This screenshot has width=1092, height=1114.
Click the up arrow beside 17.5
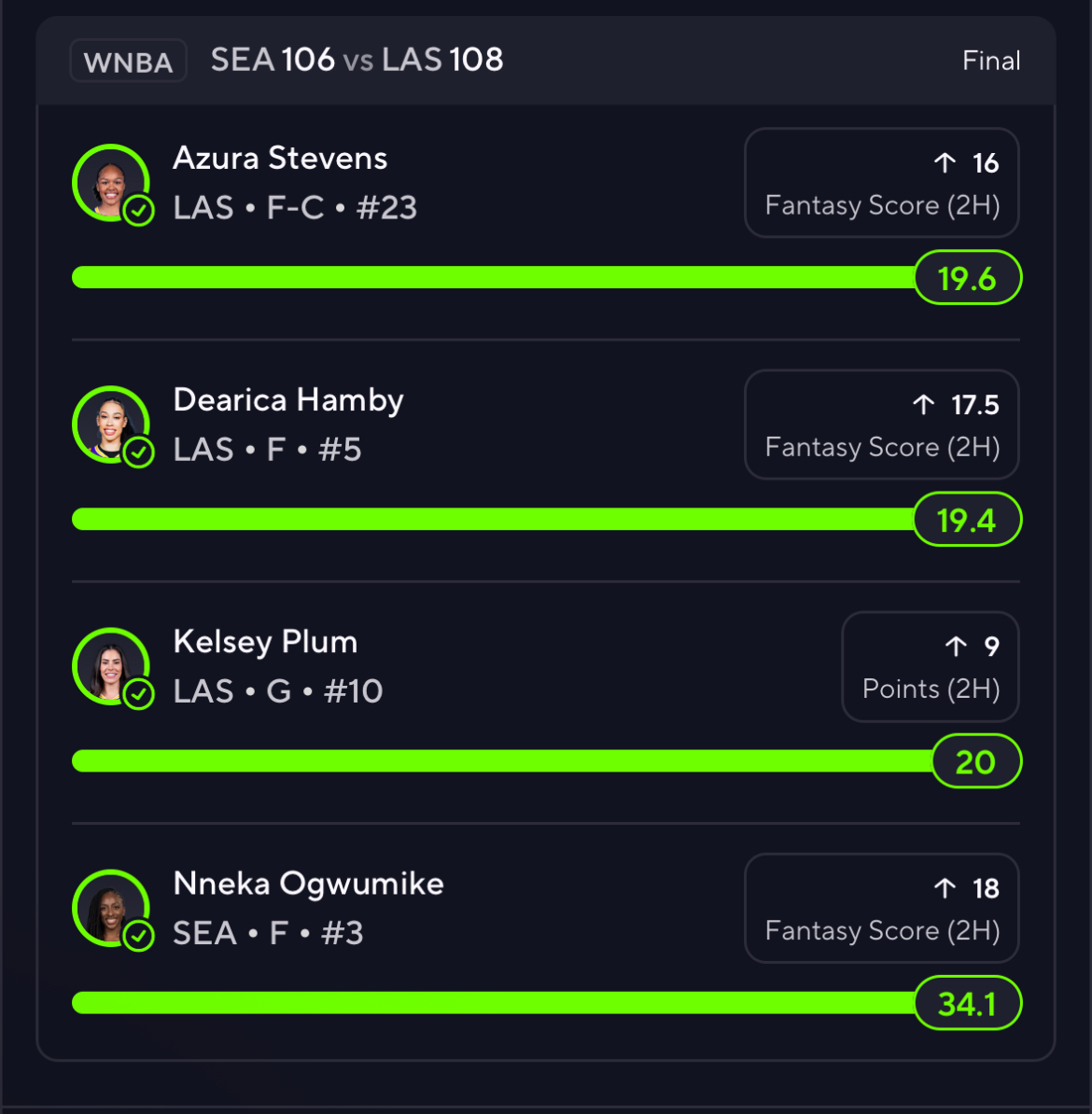click(x=923, y=405)
